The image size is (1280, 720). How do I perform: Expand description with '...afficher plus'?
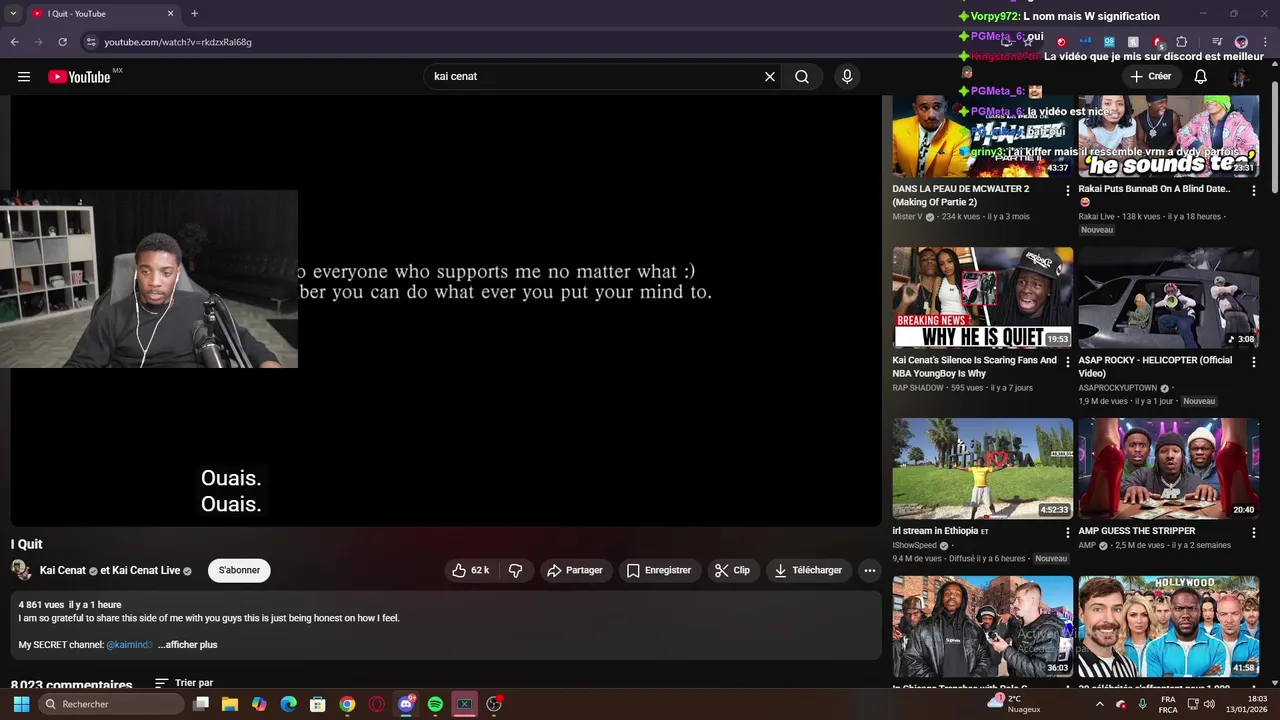[187, 645]
